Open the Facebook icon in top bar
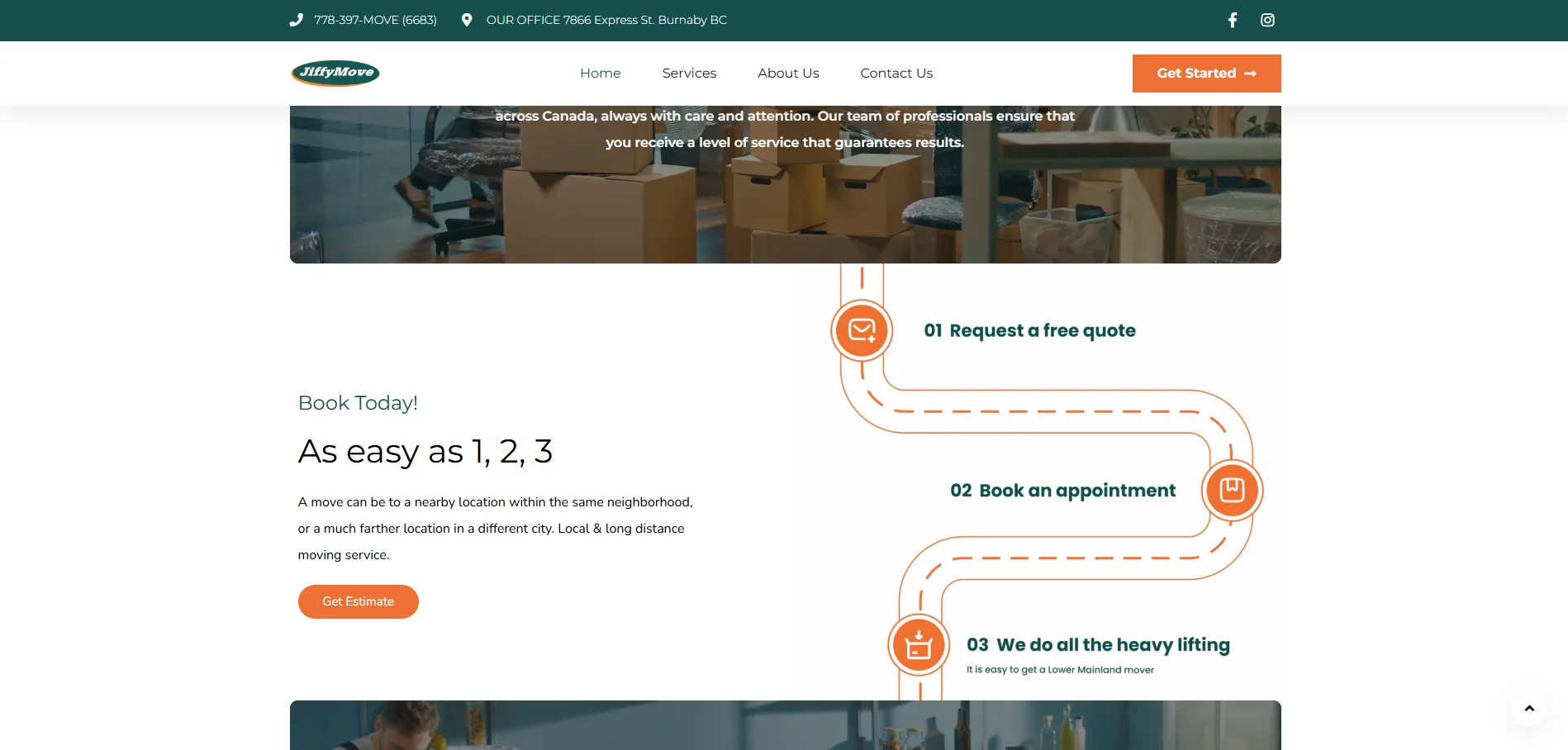Screen dimensions: 1568x750 (1232, 20)
